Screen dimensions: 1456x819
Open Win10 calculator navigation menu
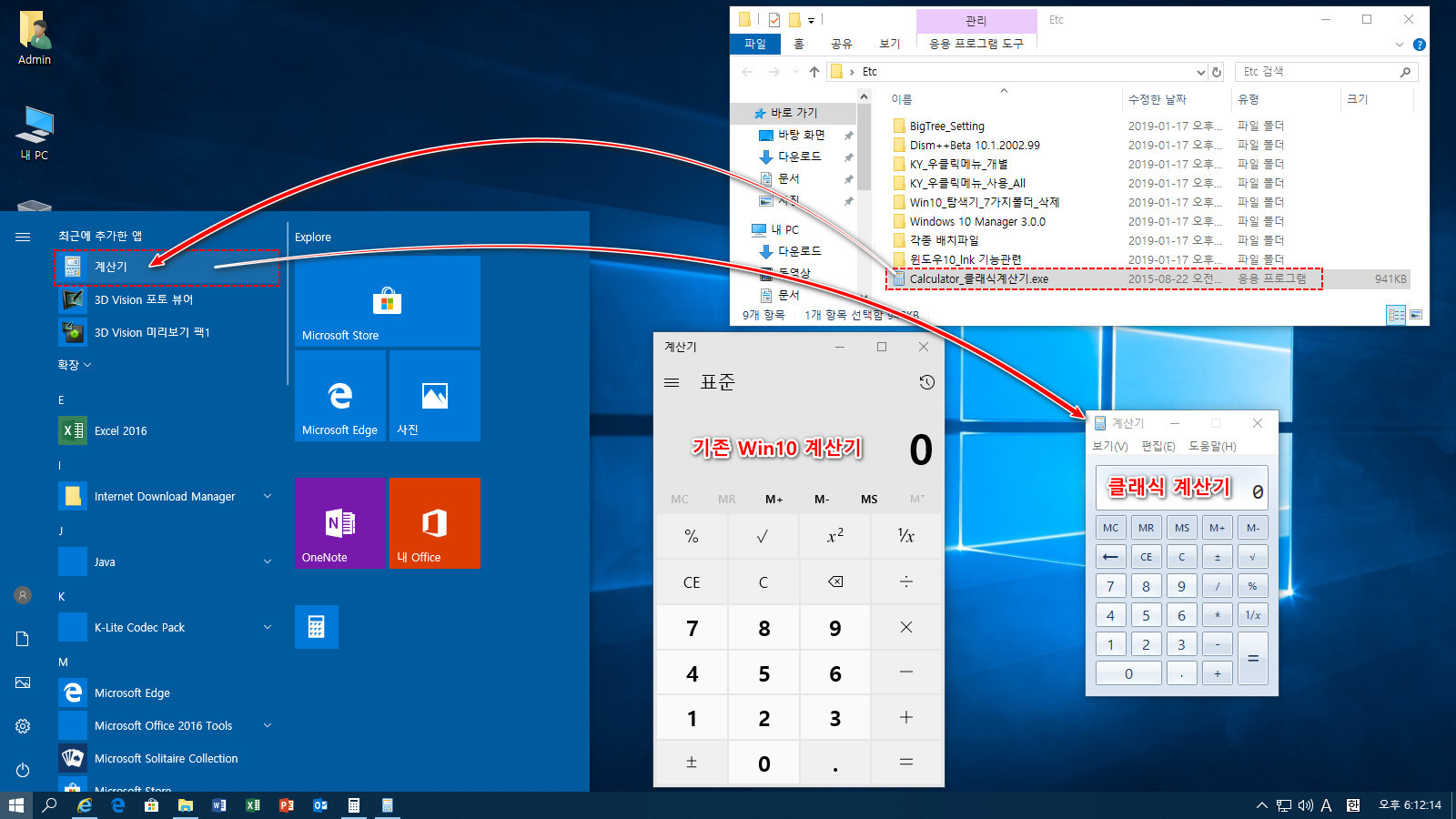[x=672, y=382]
